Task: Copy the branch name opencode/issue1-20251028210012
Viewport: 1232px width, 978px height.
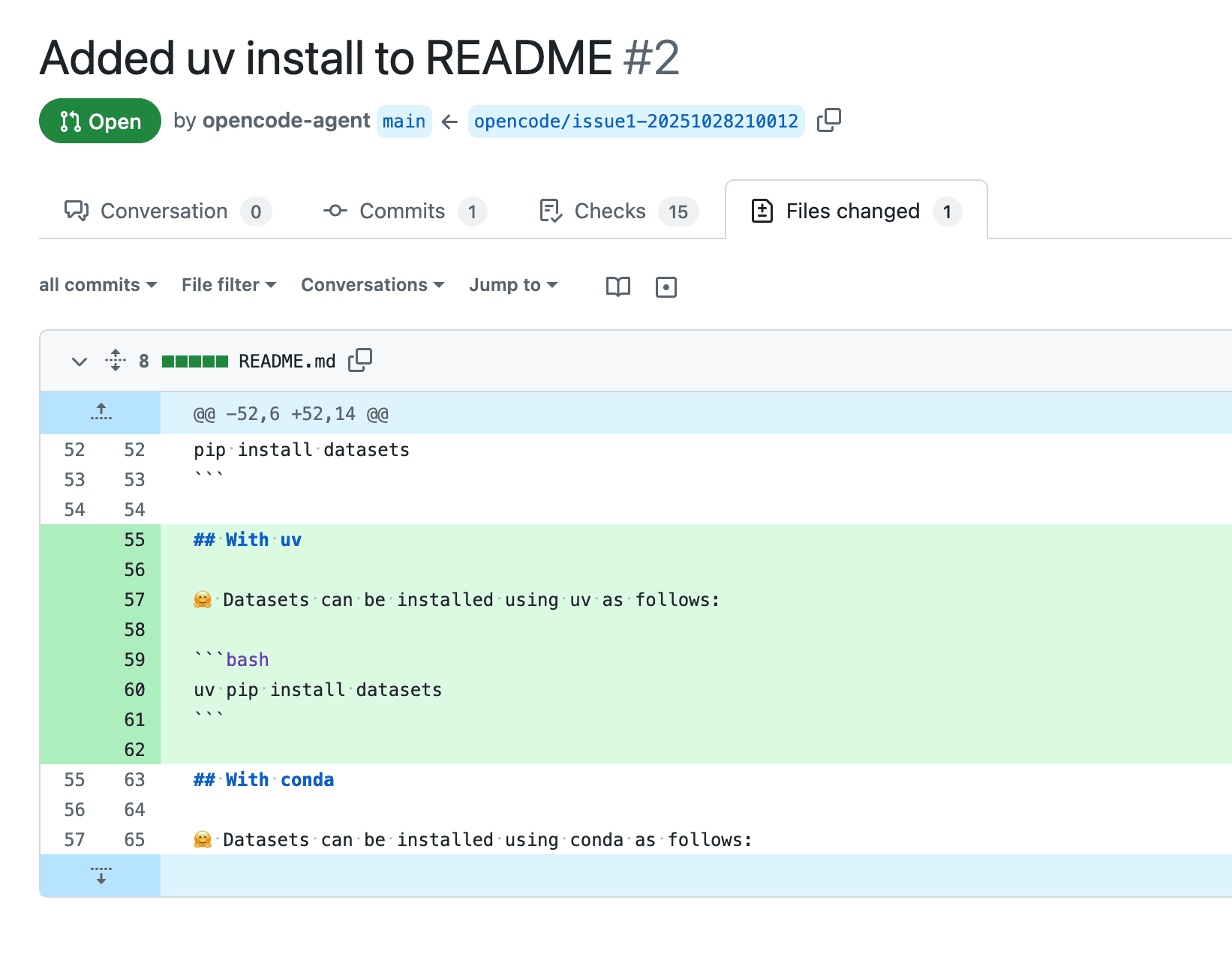Action: (828, 120)
